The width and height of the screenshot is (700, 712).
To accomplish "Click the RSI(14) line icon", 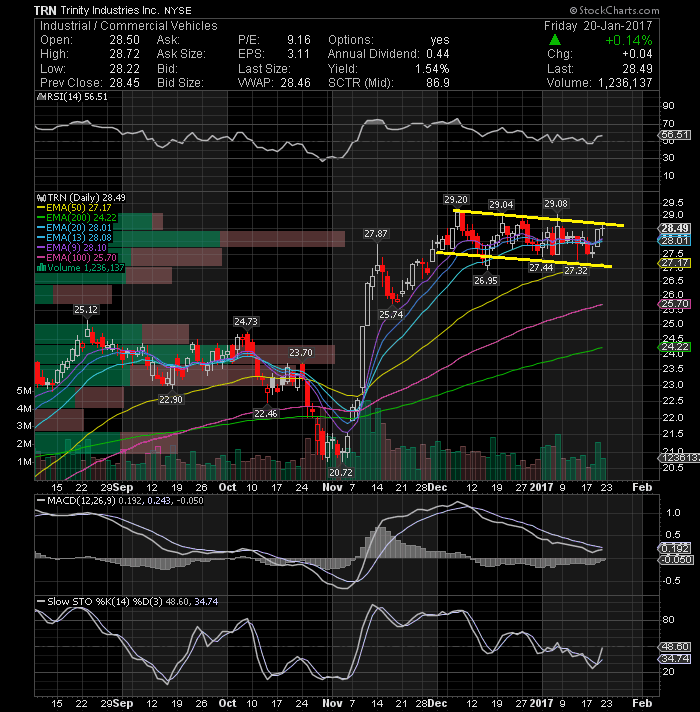I will (40, 97).
